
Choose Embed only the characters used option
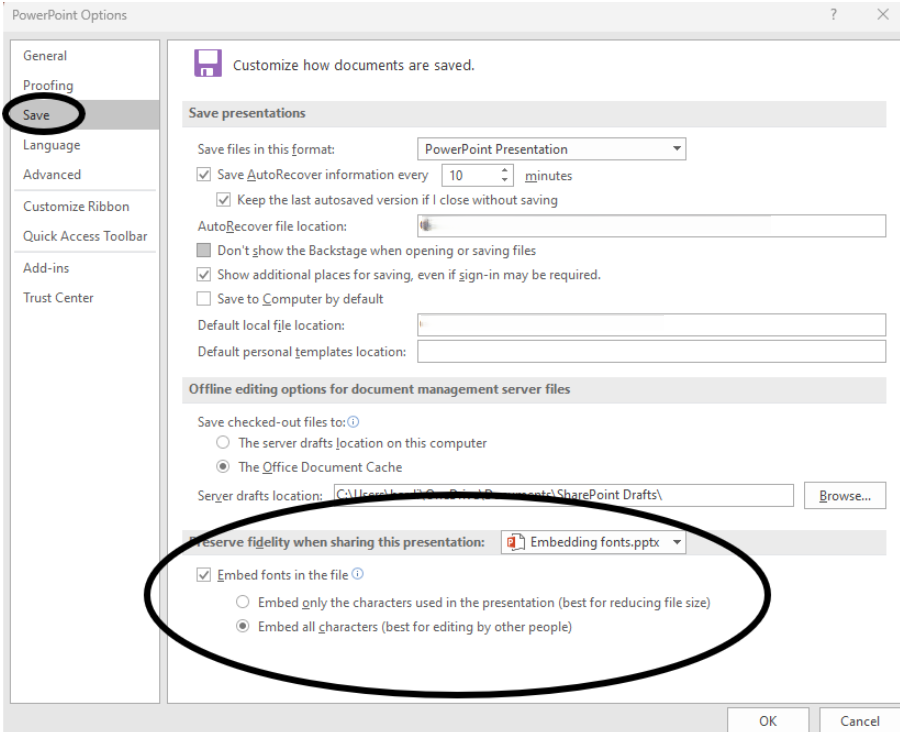[x=243, y=602]
